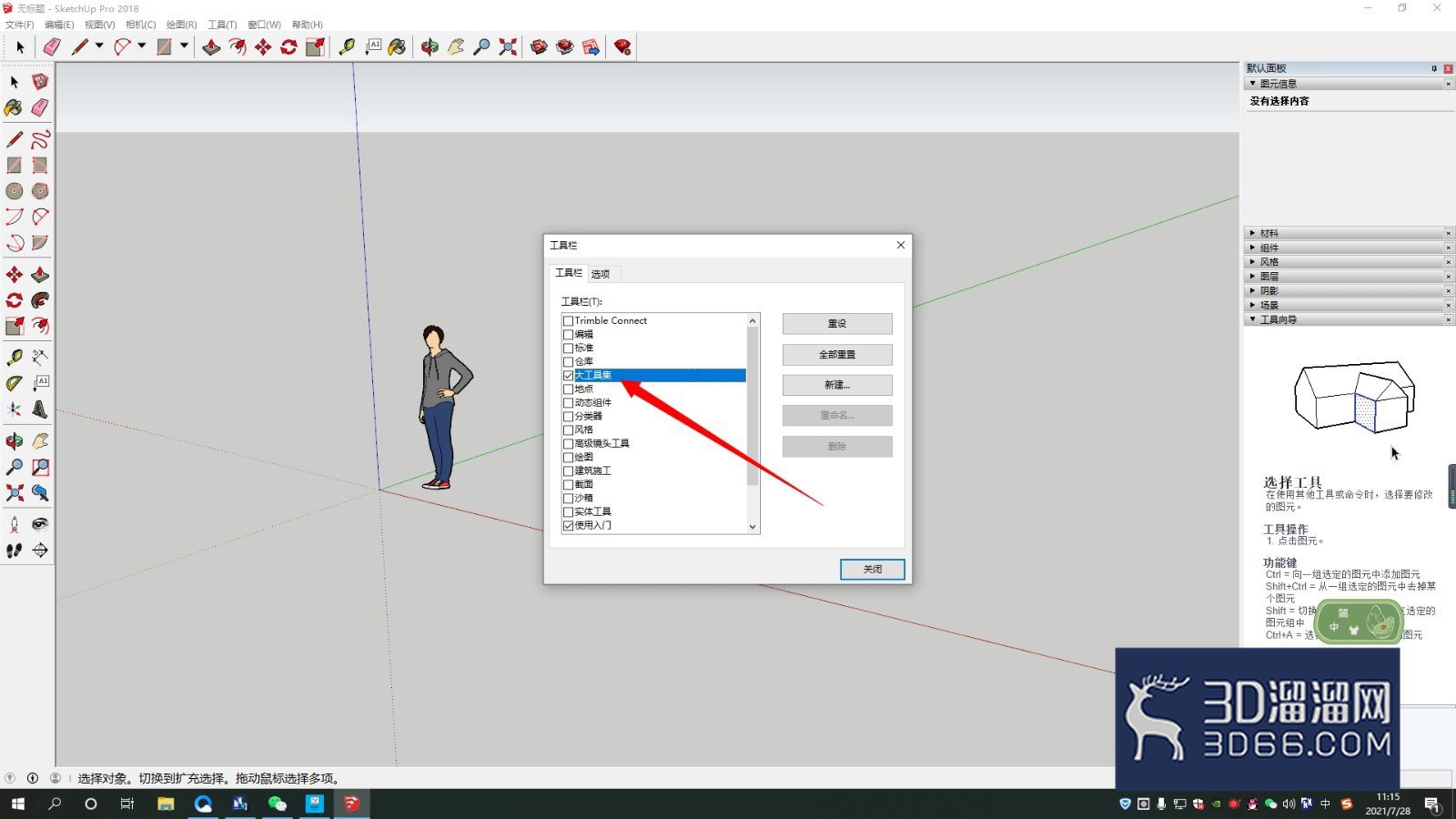Image resolution: width=1456 pixels, height=819 pixels.
Task: Open the Rectangle tool dropdown arrow
Action: tap(184, 46)
